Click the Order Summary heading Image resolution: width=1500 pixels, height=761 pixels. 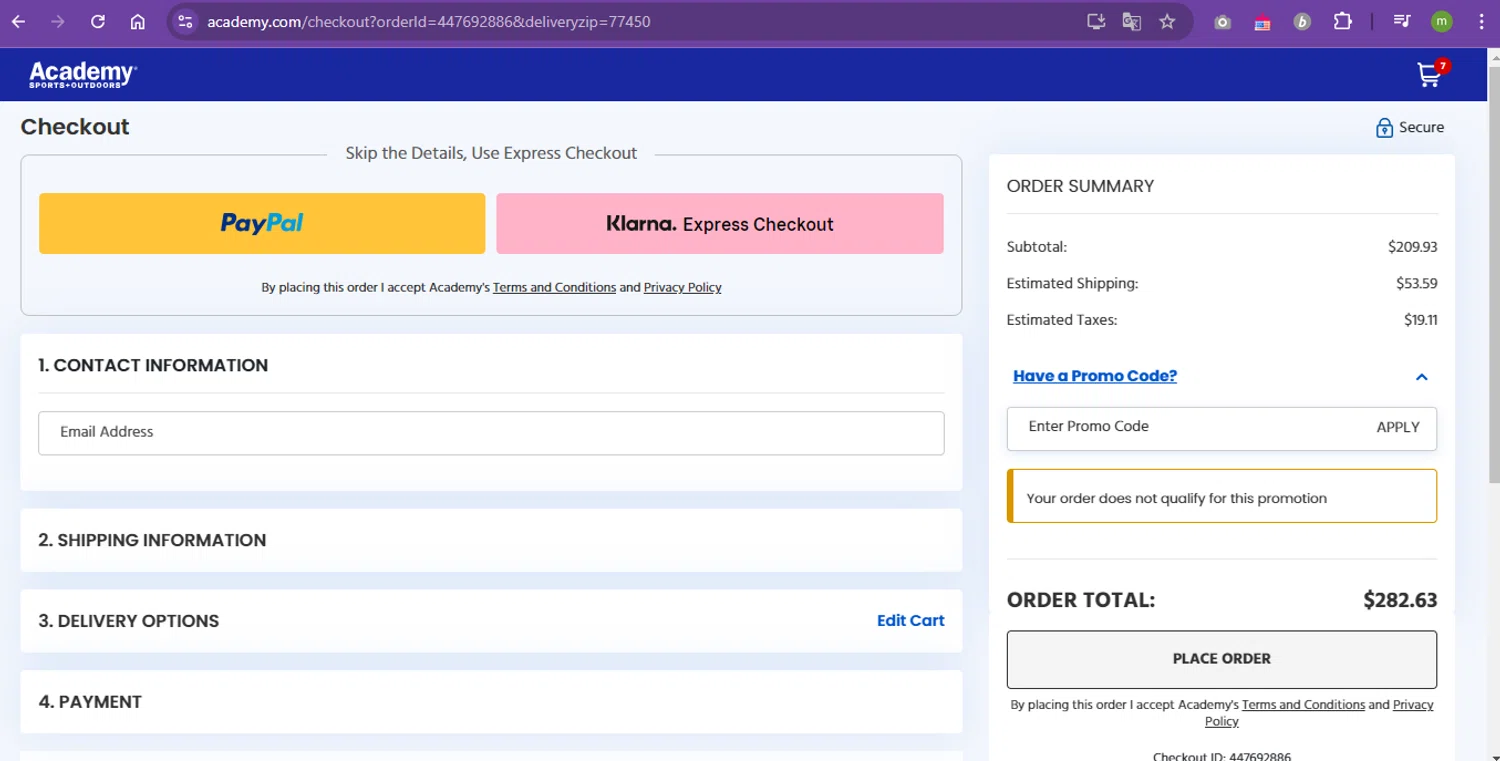click(x=1080, y=186)
